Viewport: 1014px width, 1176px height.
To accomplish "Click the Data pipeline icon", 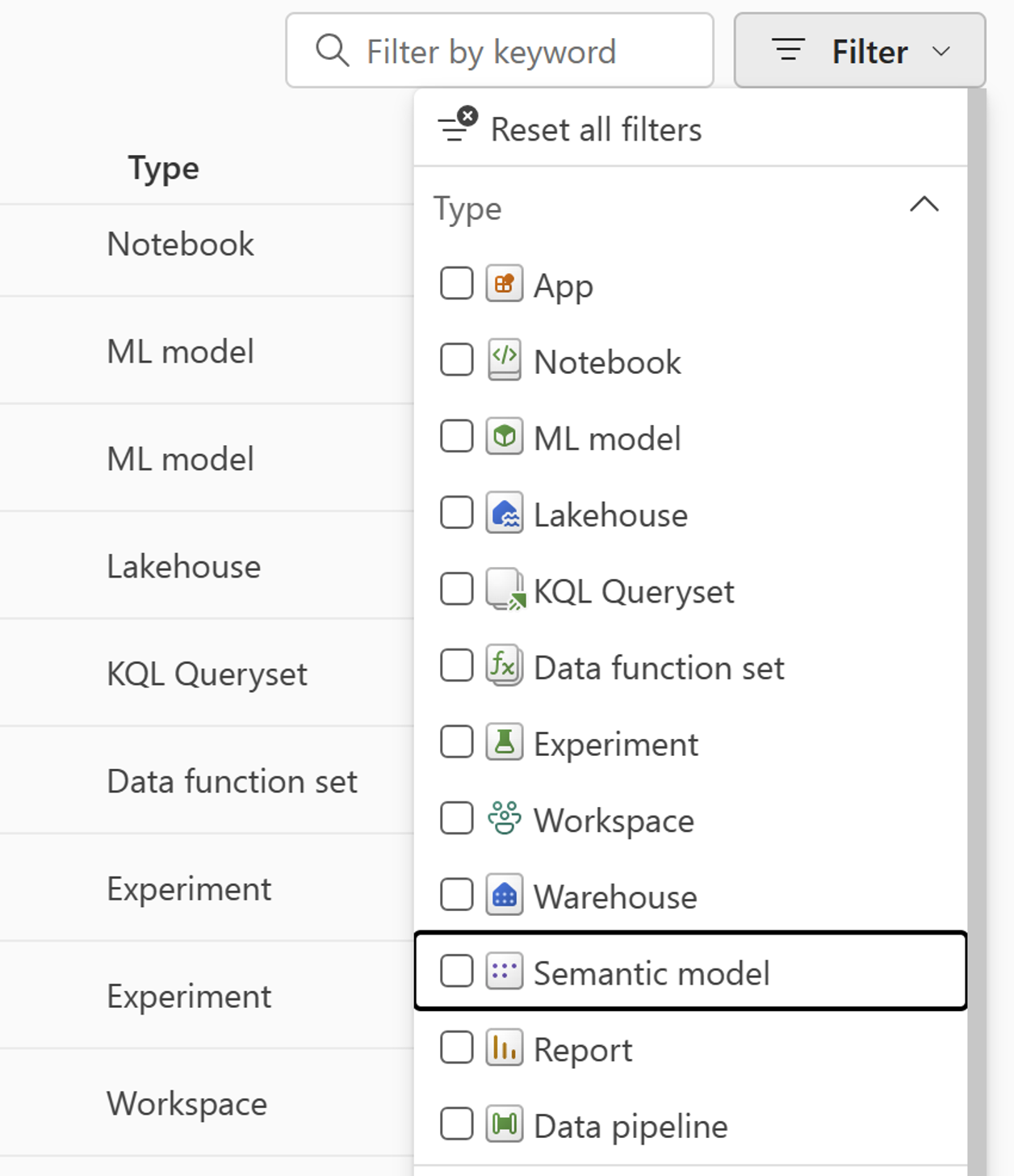I will click(x=505, y=1123).
